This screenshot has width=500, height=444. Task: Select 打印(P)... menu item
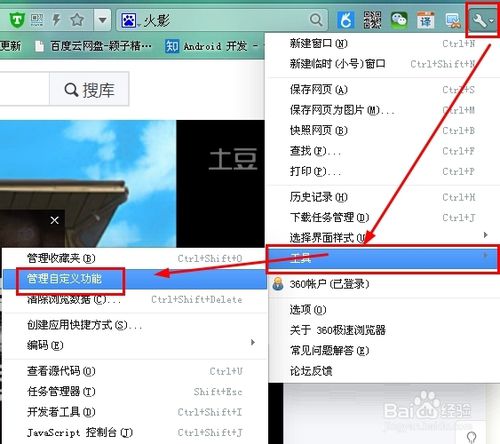click(x=382, y=171)
